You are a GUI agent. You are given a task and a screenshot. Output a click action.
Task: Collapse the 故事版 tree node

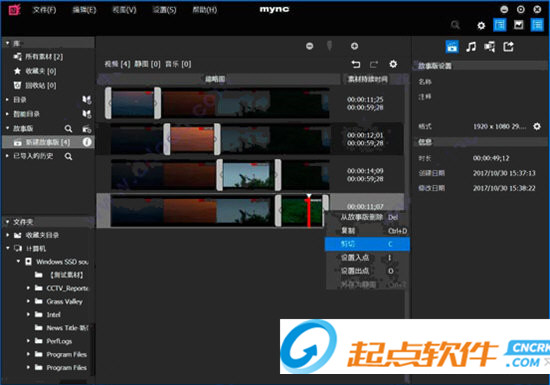tap(7, 128)
